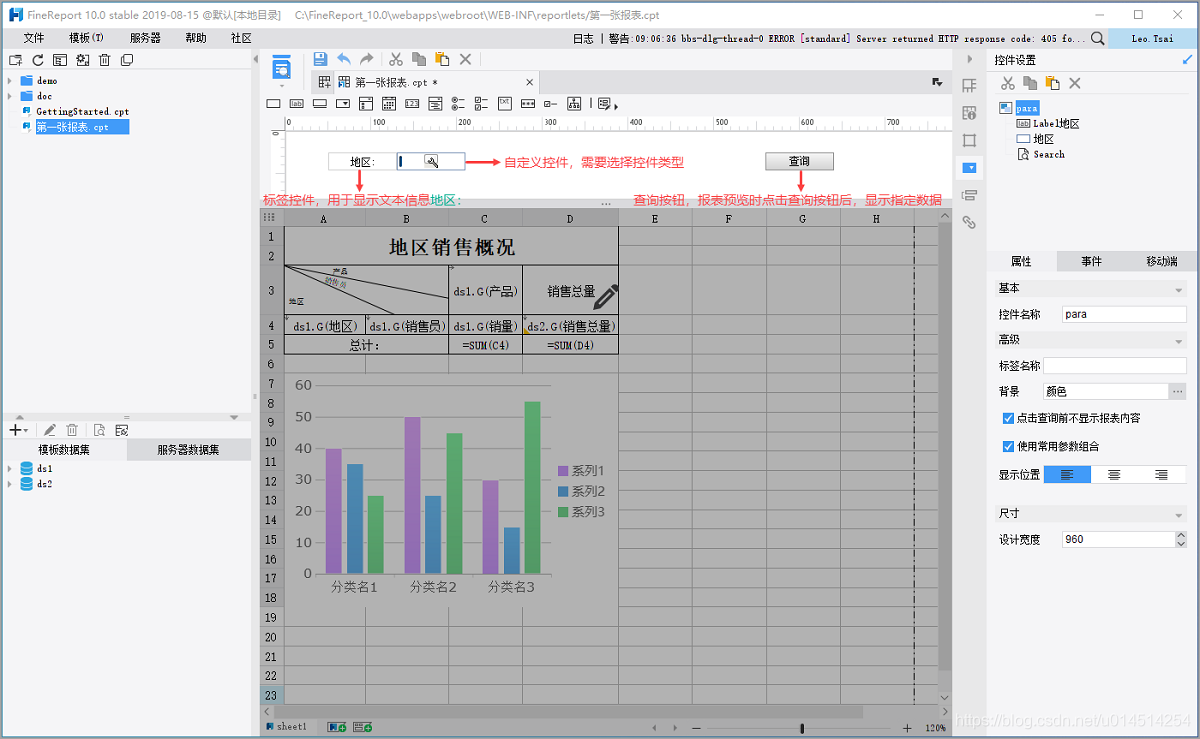Open dropdown arrow beside plus in dataset toolbar
This screenshot has height=739, width=1200.
click(x=25, y=431)
